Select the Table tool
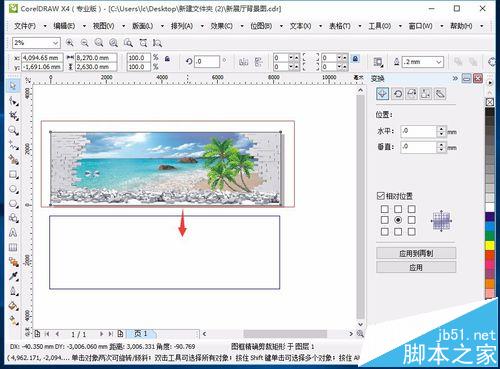The image size is (500, 369). tap(13, 247)
